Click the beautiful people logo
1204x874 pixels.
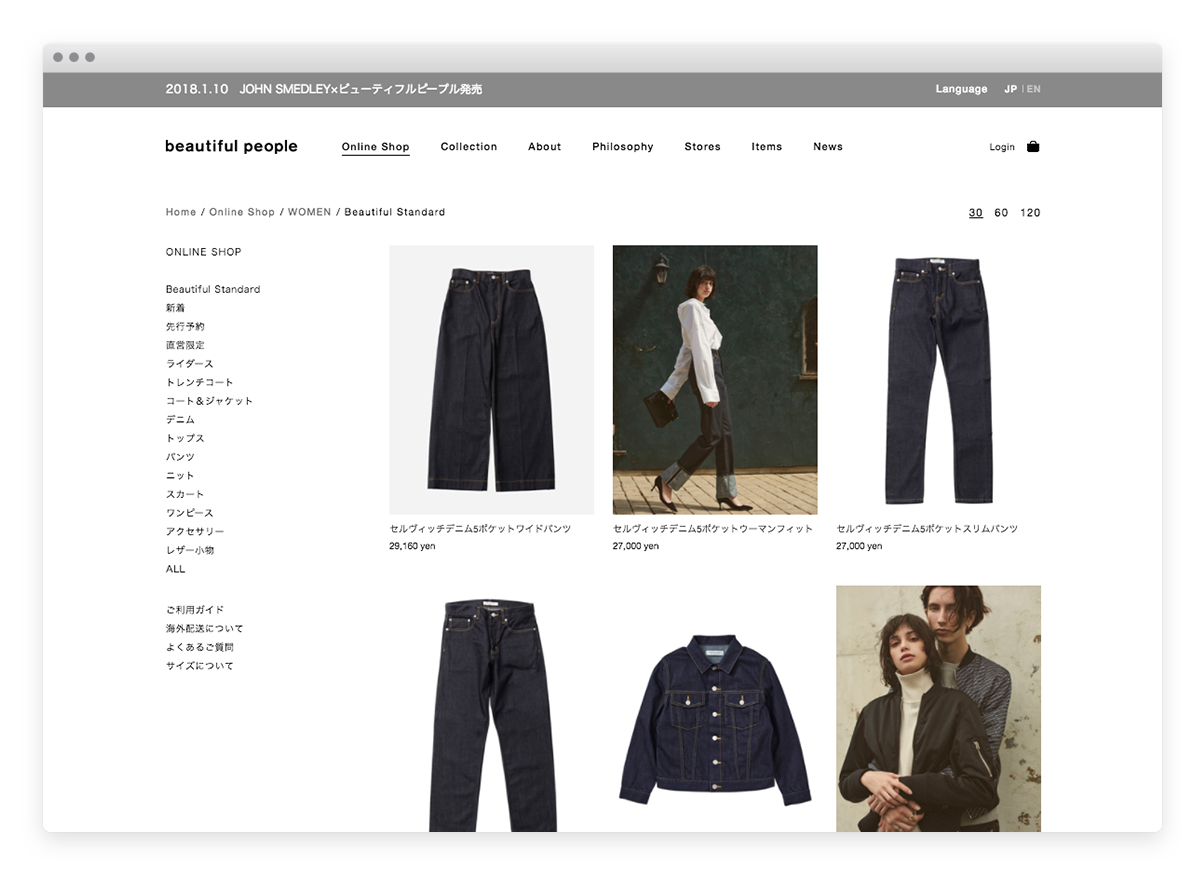231,146
